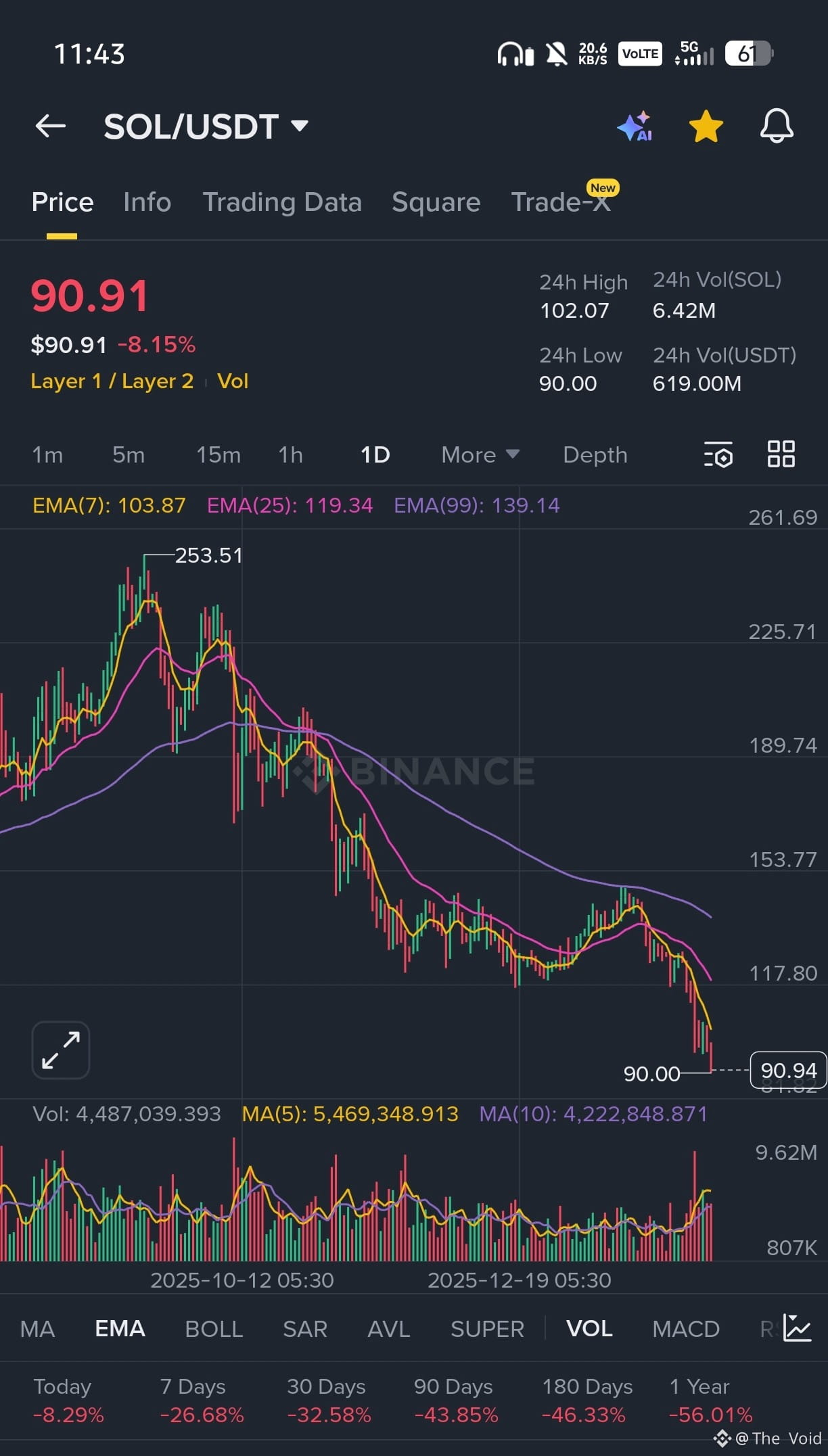Viewport: 828px width, 1456px height.
Task: Tap the MA(10) volume legend
Action: tap(593, 1114)
